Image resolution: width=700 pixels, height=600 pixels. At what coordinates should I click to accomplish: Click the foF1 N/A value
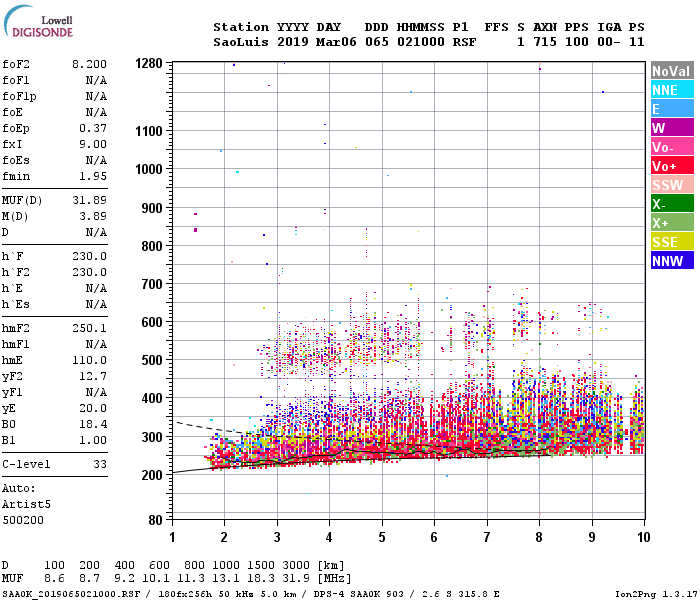tap(96, 80)
